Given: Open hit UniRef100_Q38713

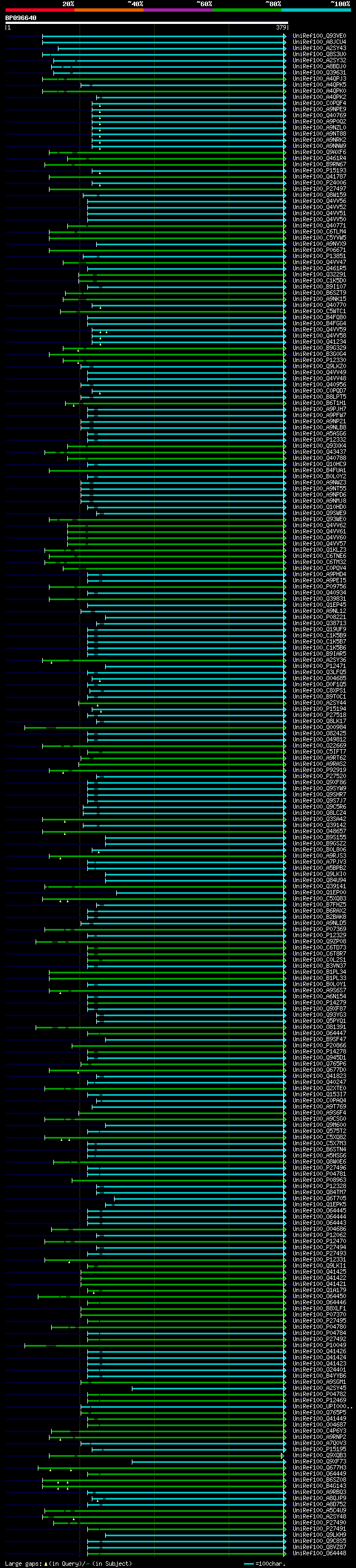Looking at the screenshot, I should coord(319,624).
